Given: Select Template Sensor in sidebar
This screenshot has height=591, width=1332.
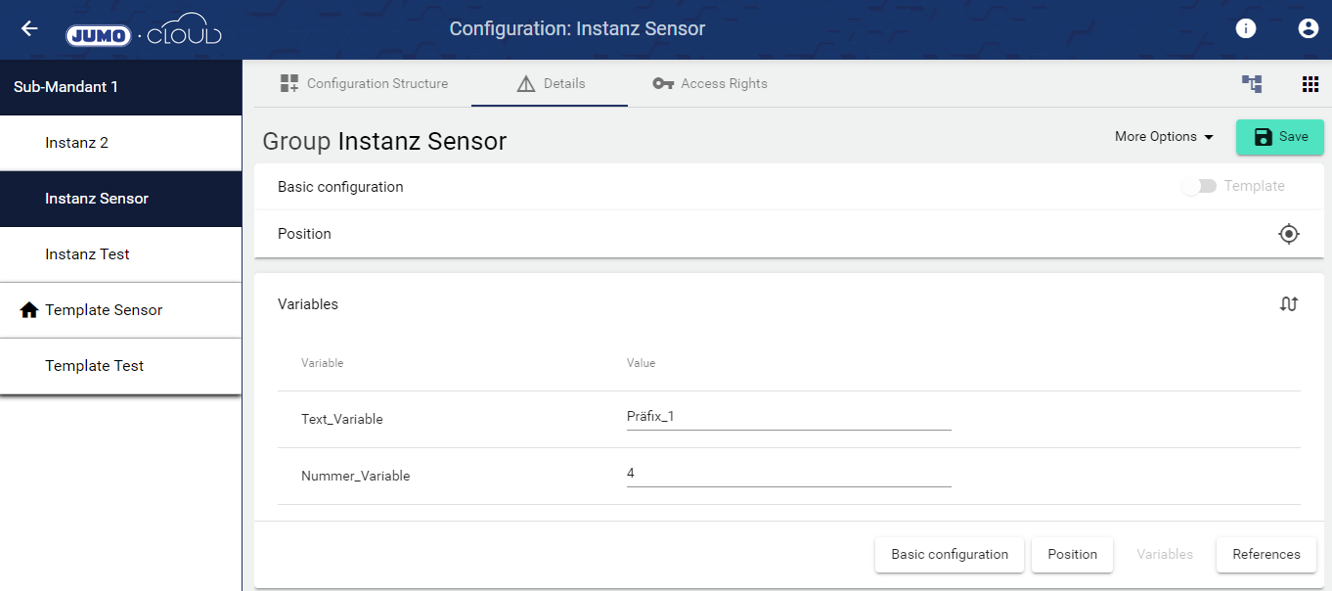Looking at the screenshot, I should pyautogui.click(x=103, y=310).
